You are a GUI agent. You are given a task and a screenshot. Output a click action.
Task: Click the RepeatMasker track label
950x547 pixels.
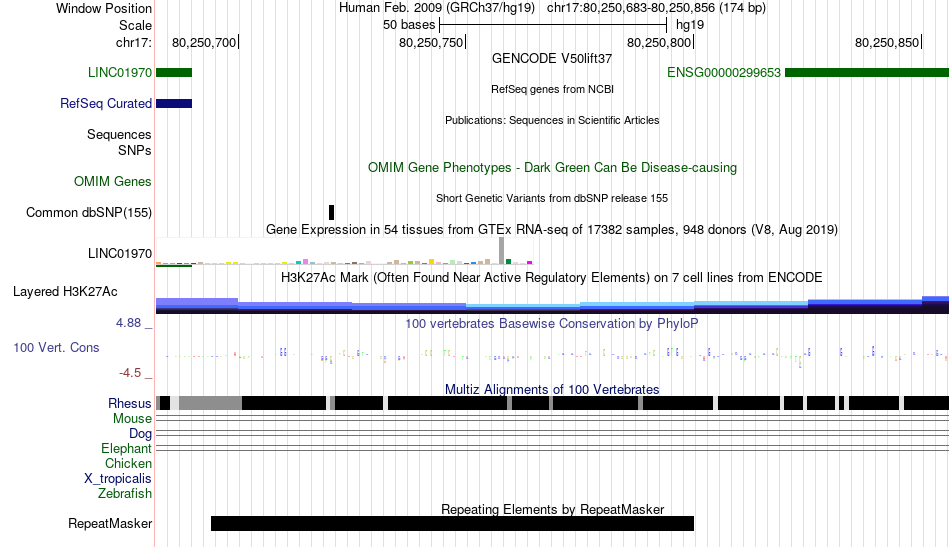point(110,523)
